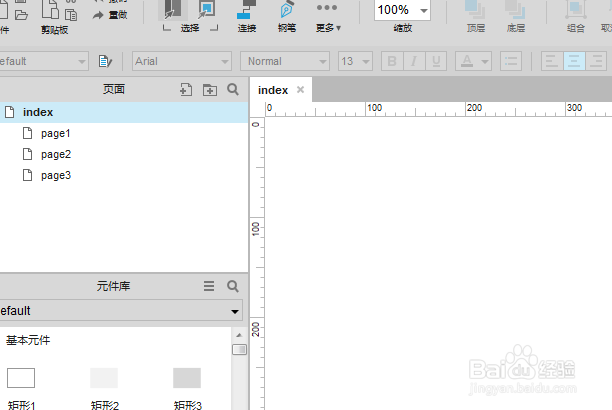Click the 页面 panel header
The height and width of the screenshot is (410, 612).
114,89
